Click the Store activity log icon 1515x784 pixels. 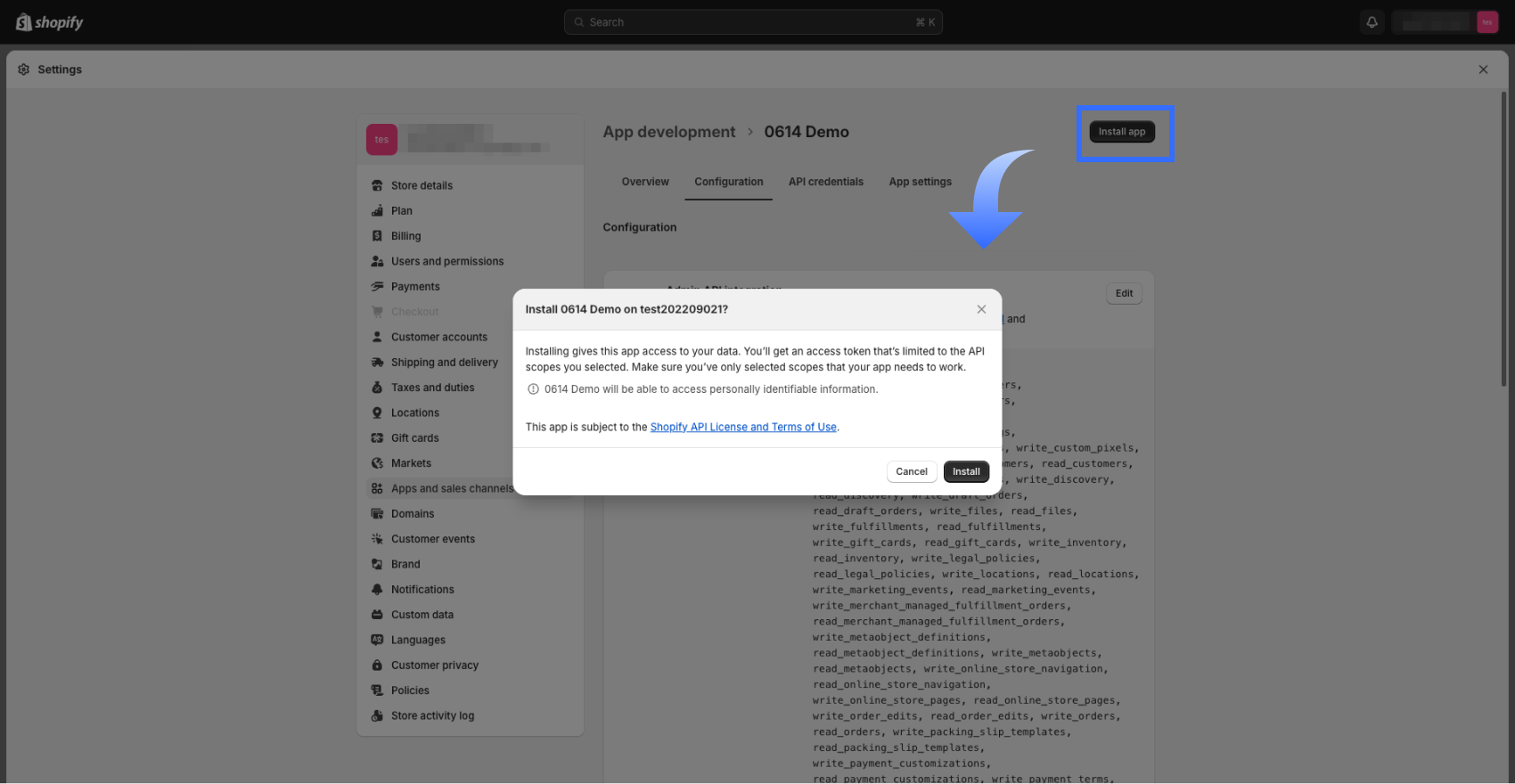coord(377,715)
